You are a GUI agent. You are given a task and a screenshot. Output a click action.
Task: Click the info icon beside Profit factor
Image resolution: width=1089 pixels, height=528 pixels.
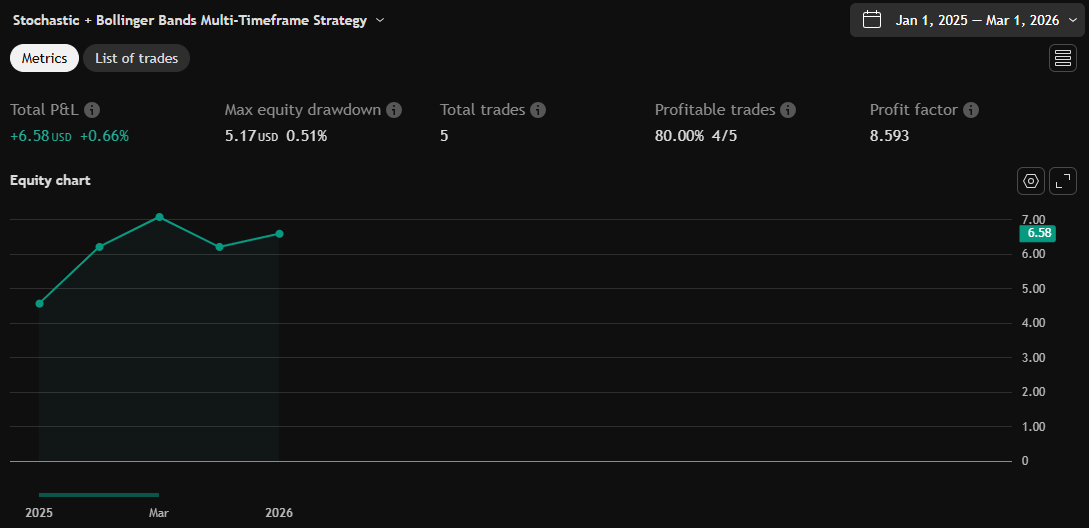971,110
